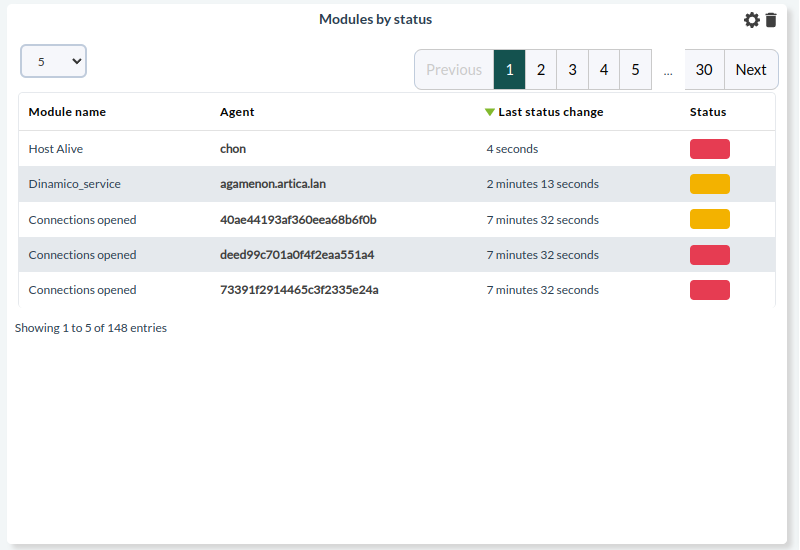Click the pagination ellipsis between 5 and 30
Image resolution: width=800 pixels, height=550 pixels.
coord(668,71)
